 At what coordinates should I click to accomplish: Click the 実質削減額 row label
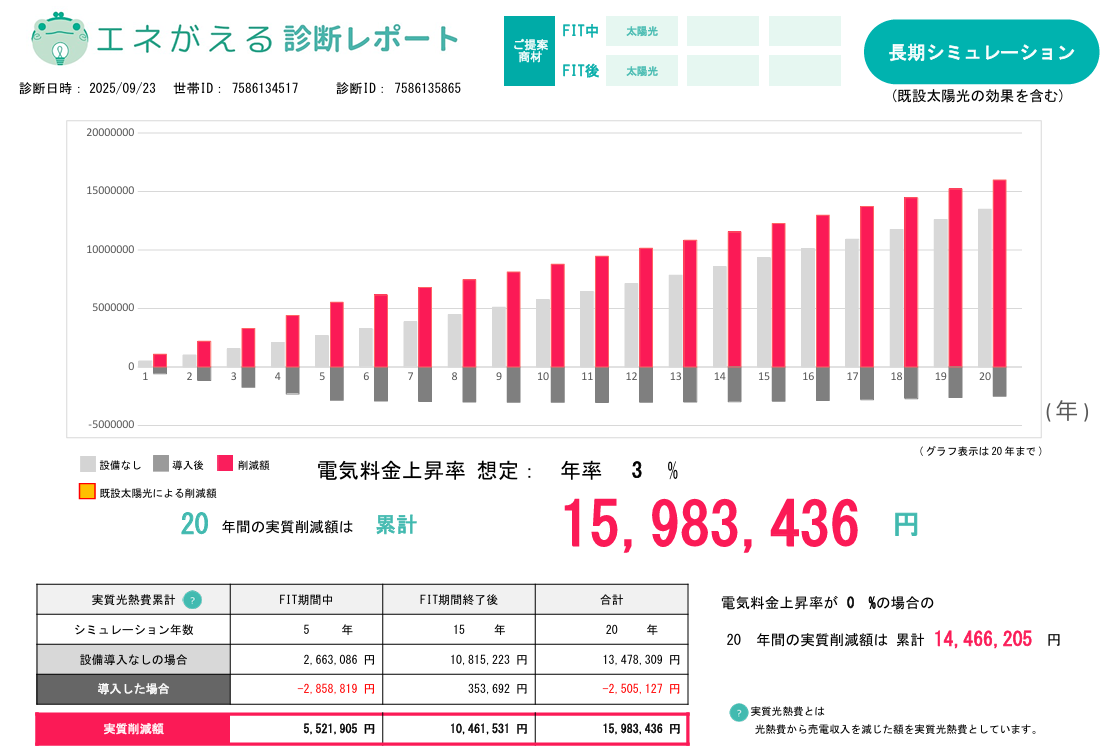click(133, 729)
